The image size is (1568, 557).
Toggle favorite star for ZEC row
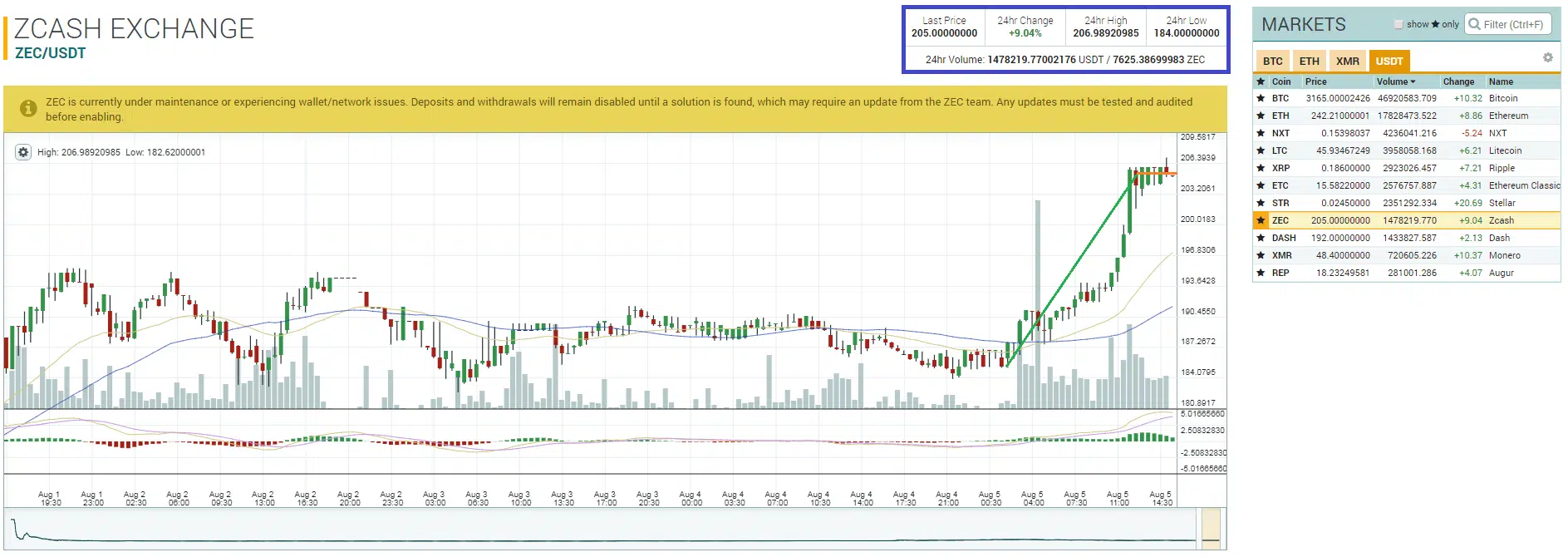click(1261, 220)
